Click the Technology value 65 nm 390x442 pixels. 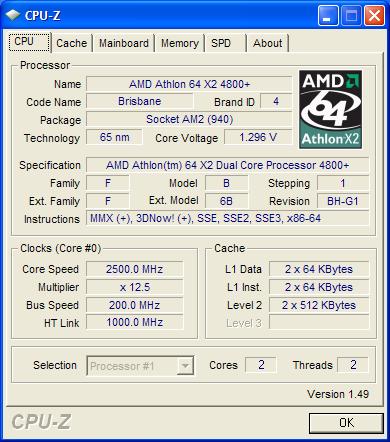click(114, 137)
